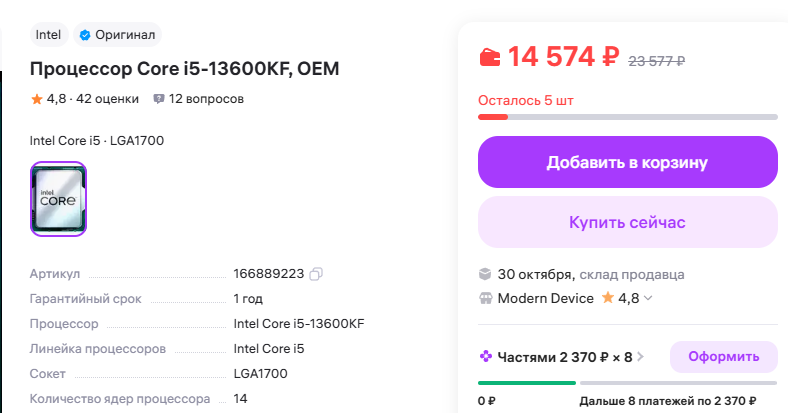
Task: Open the Intel brand tag
Action: (x=48, y=35)
